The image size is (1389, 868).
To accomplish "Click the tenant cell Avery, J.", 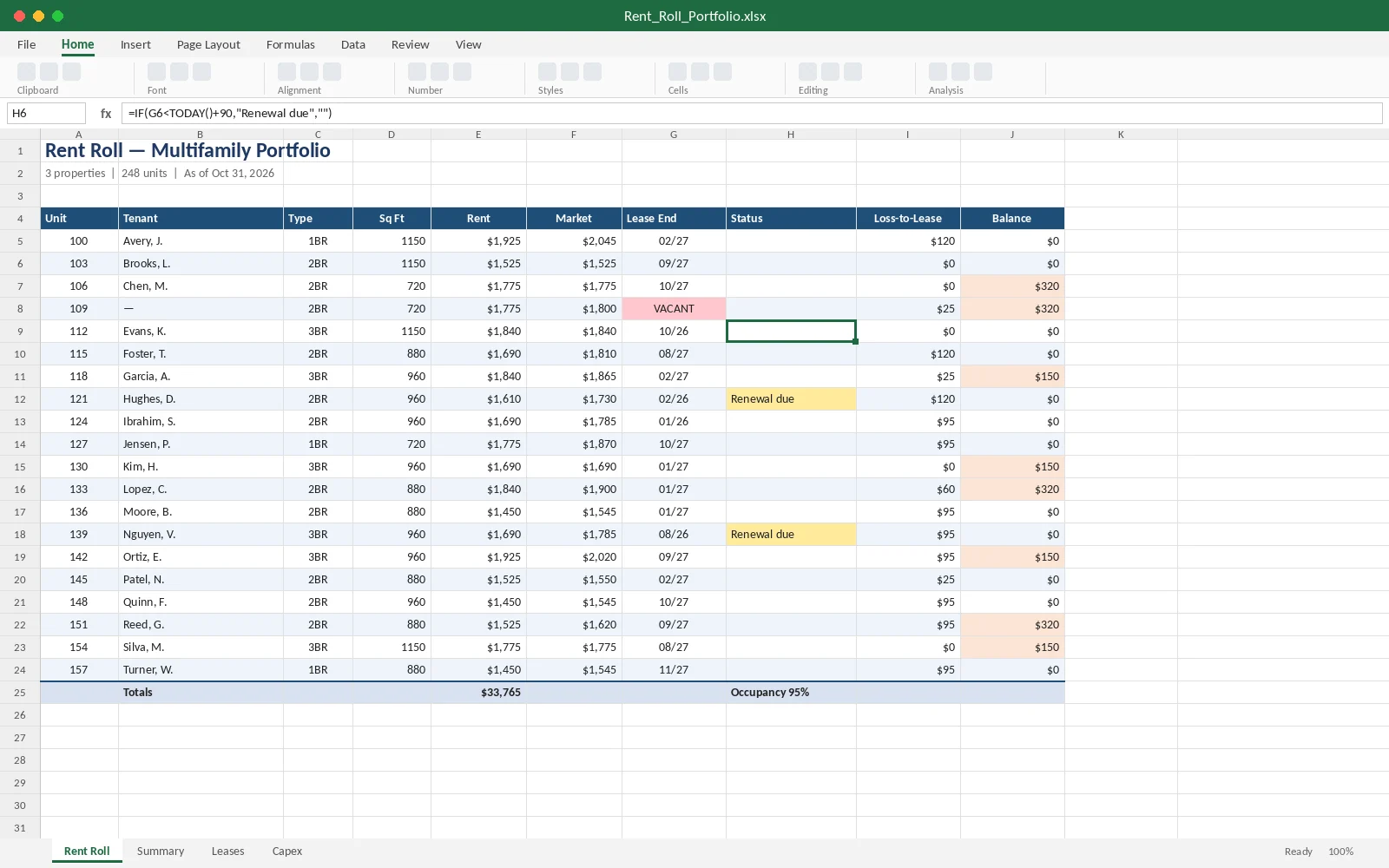I will tap(201, 241).
